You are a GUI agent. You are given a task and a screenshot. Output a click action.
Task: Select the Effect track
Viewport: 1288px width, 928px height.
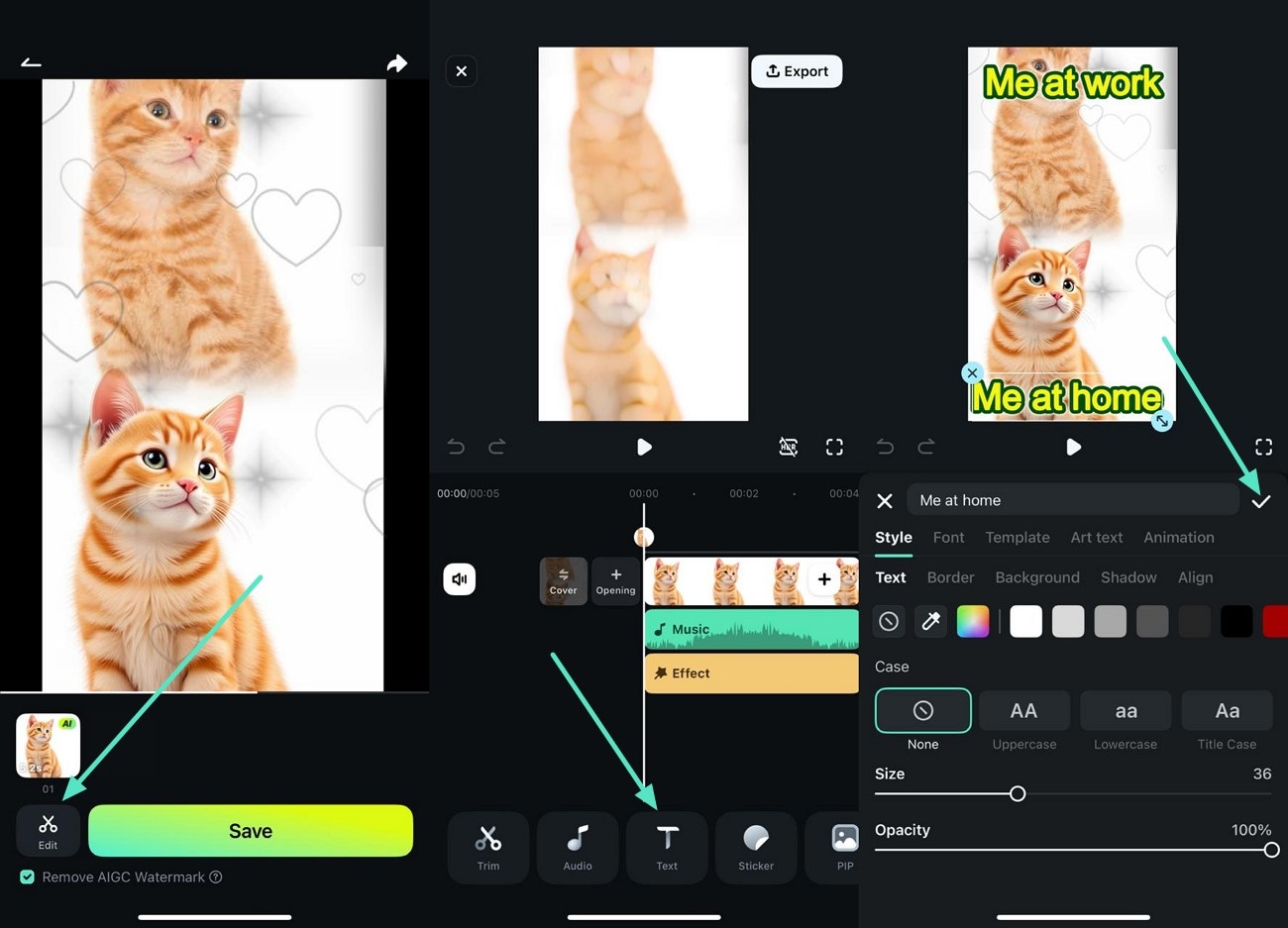click(751, 673)
